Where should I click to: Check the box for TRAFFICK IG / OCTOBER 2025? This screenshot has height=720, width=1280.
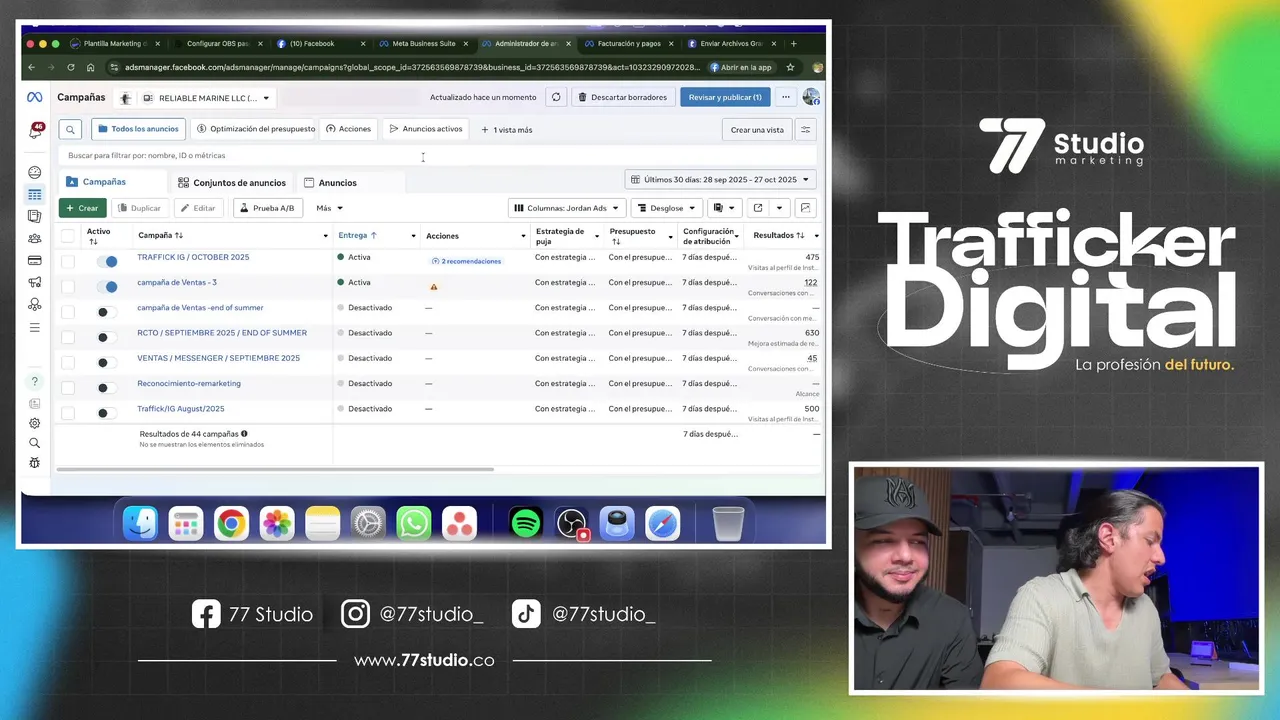click(68, 261)
